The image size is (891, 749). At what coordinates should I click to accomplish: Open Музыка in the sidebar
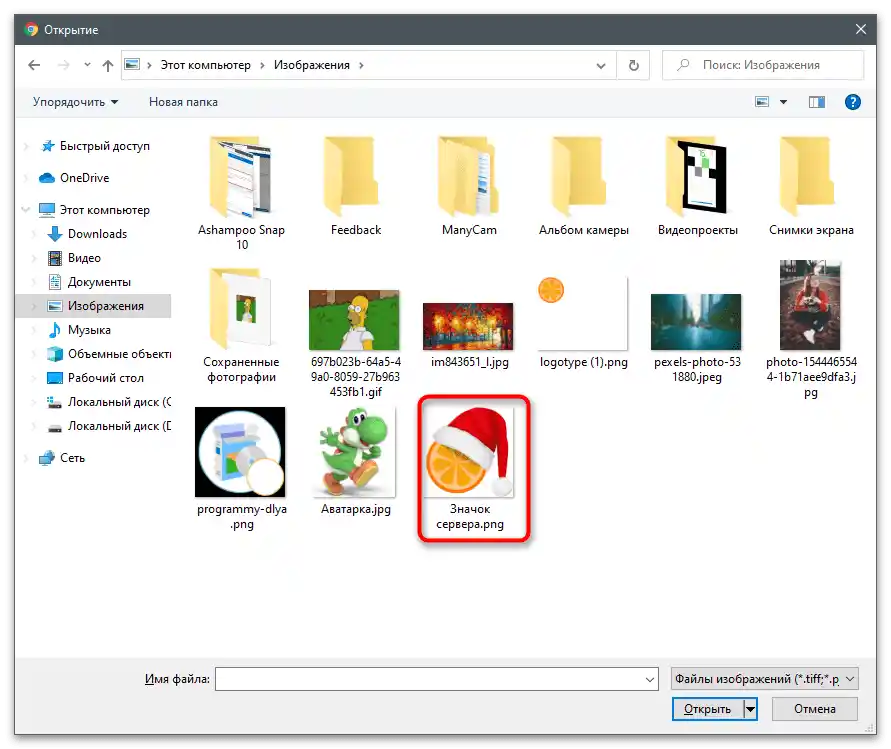click(89, 330)
